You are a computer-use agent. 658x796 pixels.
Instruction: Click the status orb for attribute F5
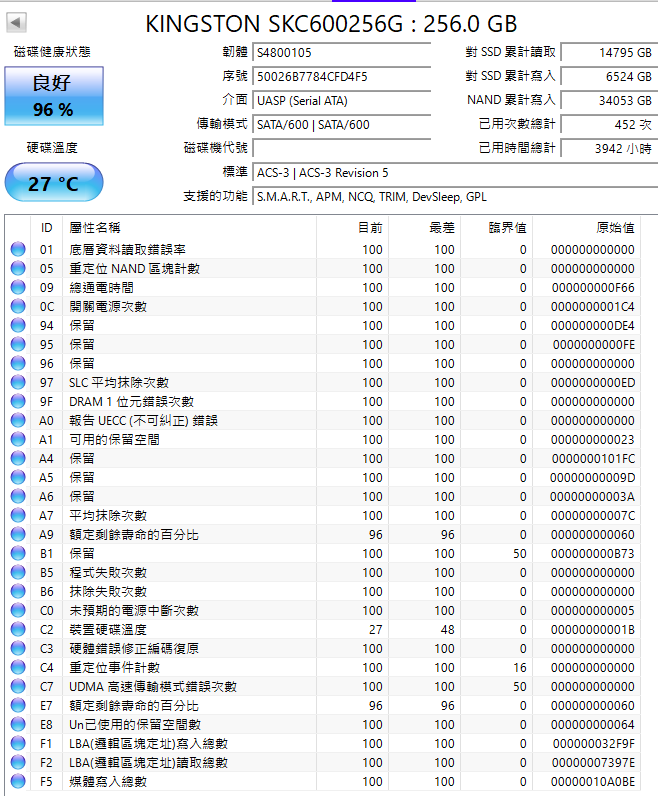[x=18, y=781]
